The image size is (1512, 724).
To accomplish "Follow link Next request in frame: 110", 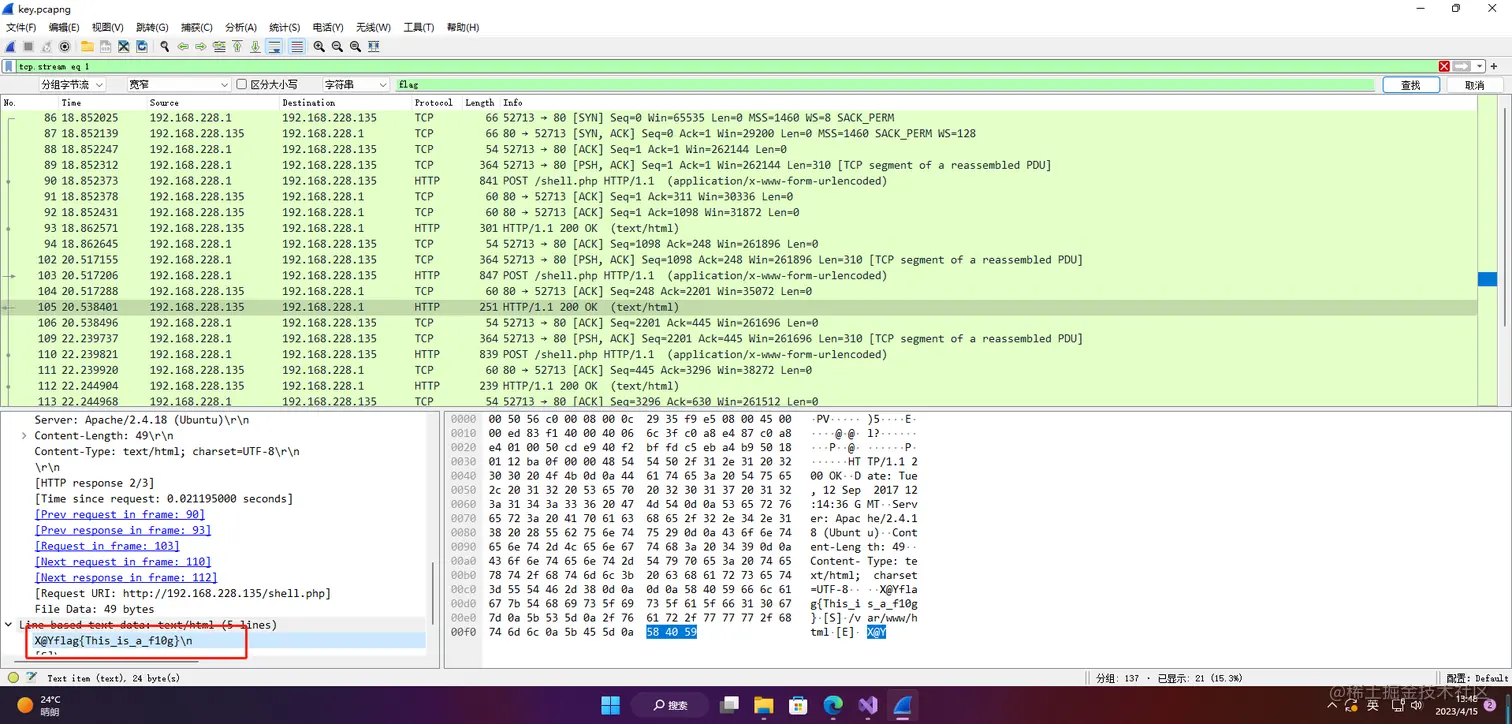I will pyautogui.click(x=123, y=562).
